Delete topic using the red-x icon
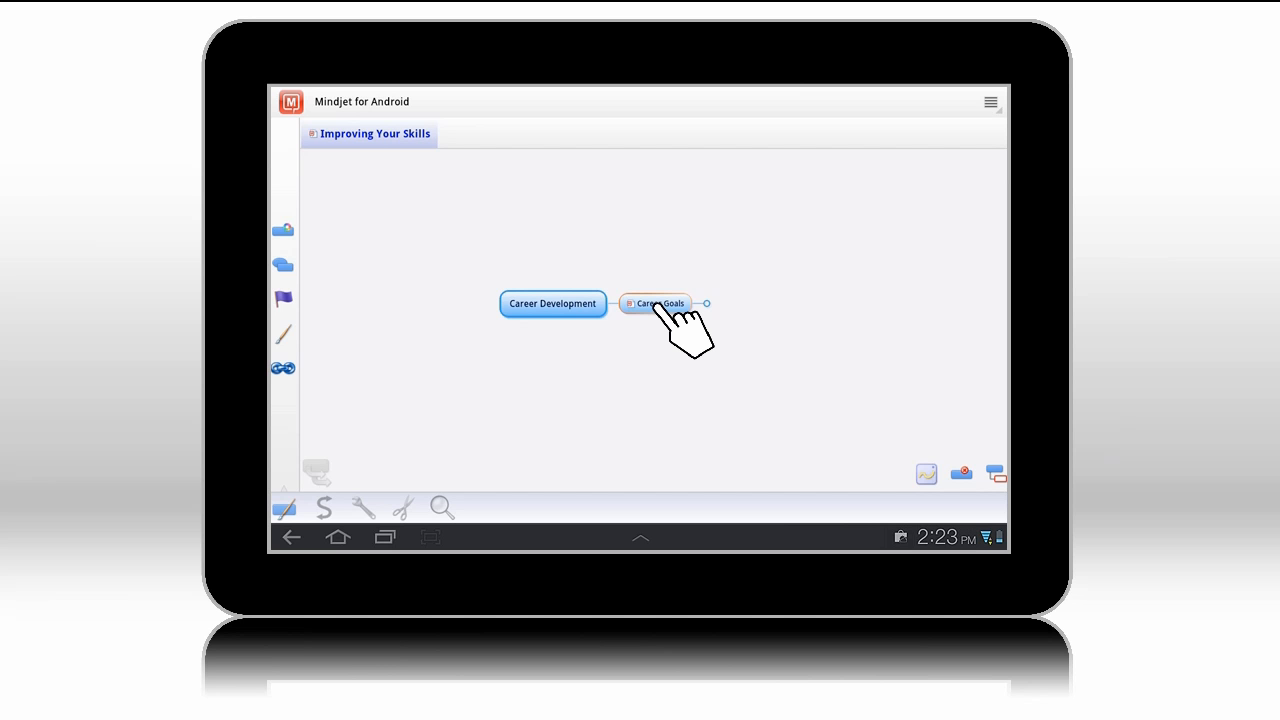Screen dimensions: 1280x720 click(961, 473)
